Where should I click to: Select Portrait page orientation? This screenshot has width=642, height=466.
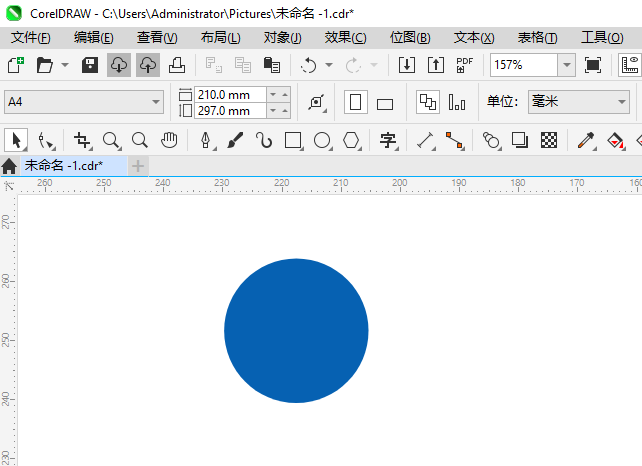pyautogui.click(x=355, y=102)
